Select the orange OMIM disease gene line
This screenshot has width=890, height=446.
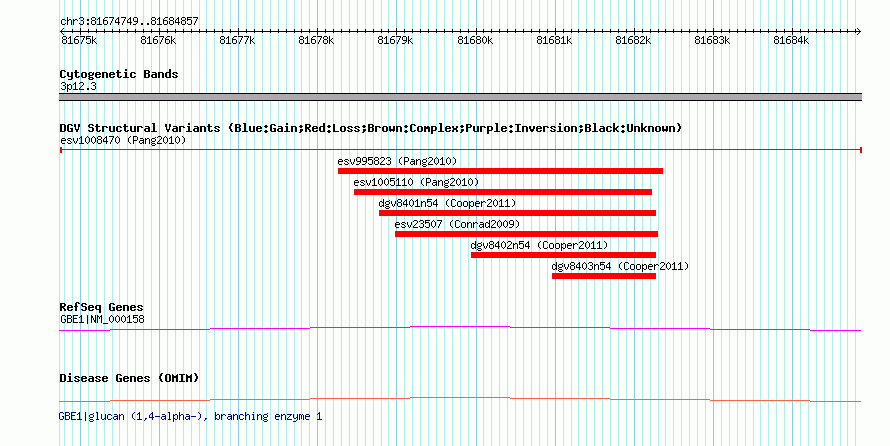(x=460, y=399)
